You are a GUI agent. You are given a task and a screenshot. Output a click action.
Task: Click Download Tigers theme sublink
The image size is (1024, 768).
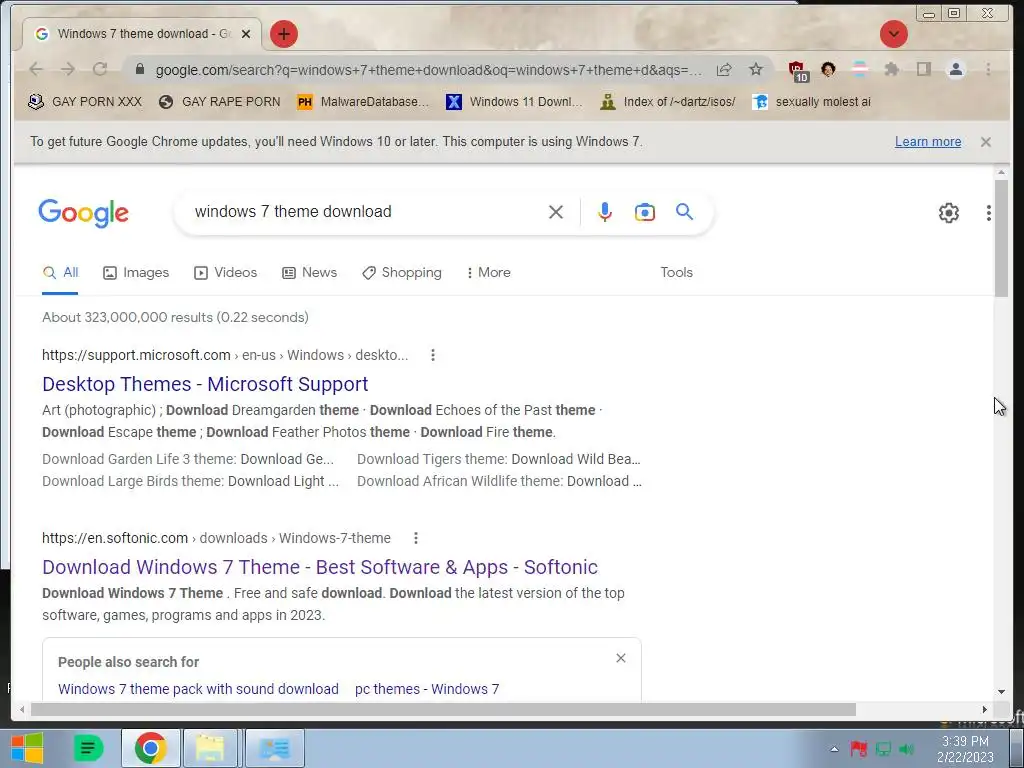[499, 459]
